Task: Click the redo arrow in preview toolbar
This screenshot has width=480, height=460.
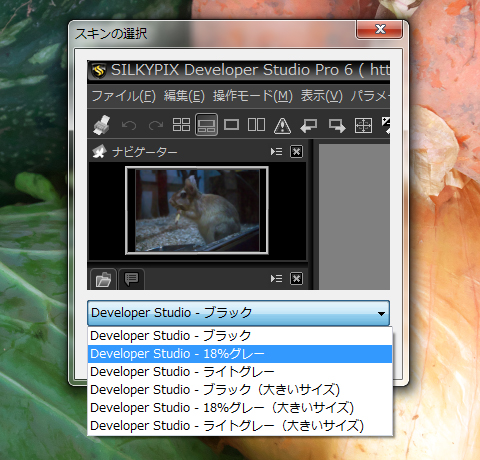Action: pos(156,125)
